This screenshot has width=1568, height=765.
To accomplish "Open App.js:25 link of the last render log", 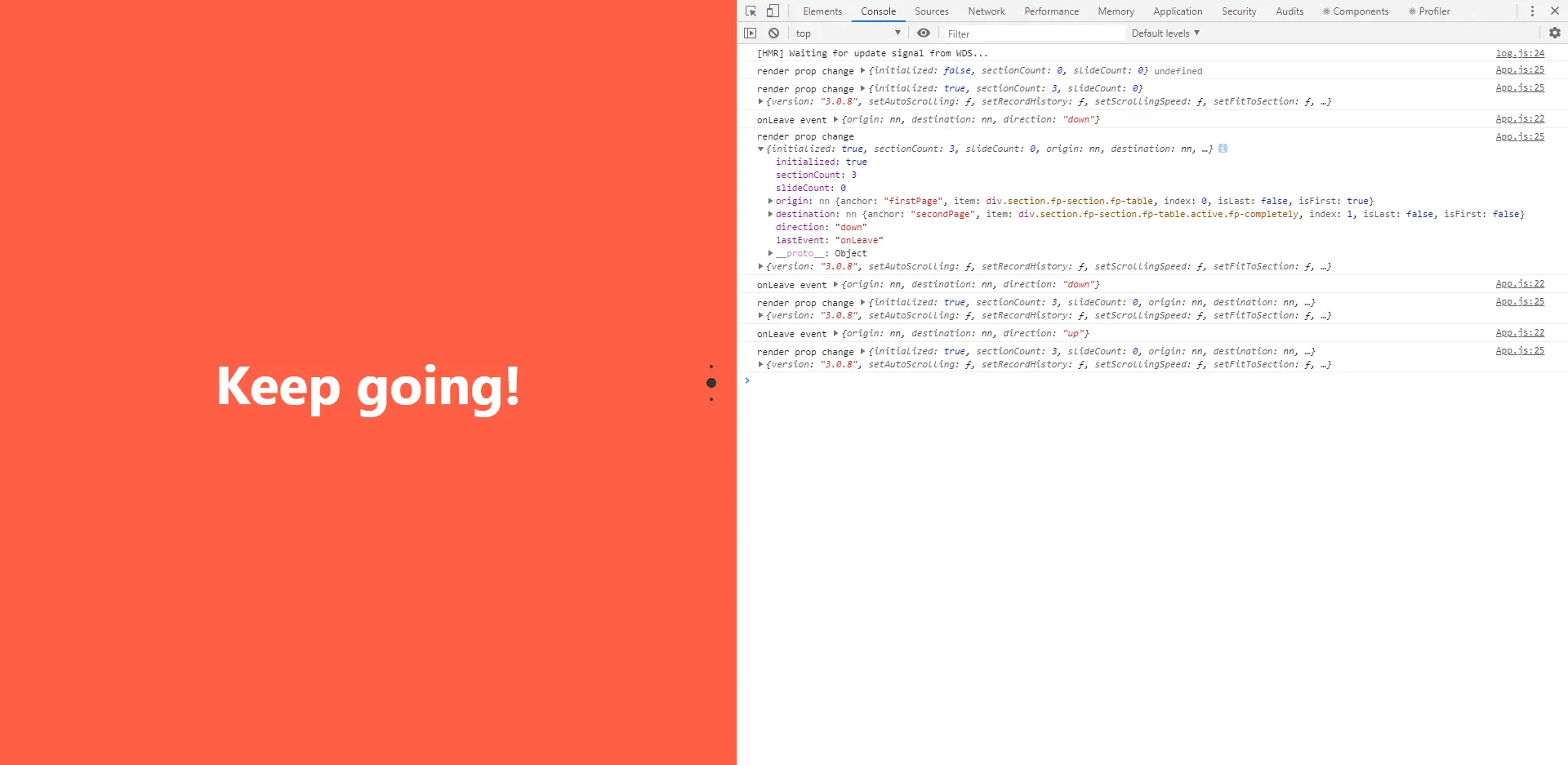I will coord(1520,351).
